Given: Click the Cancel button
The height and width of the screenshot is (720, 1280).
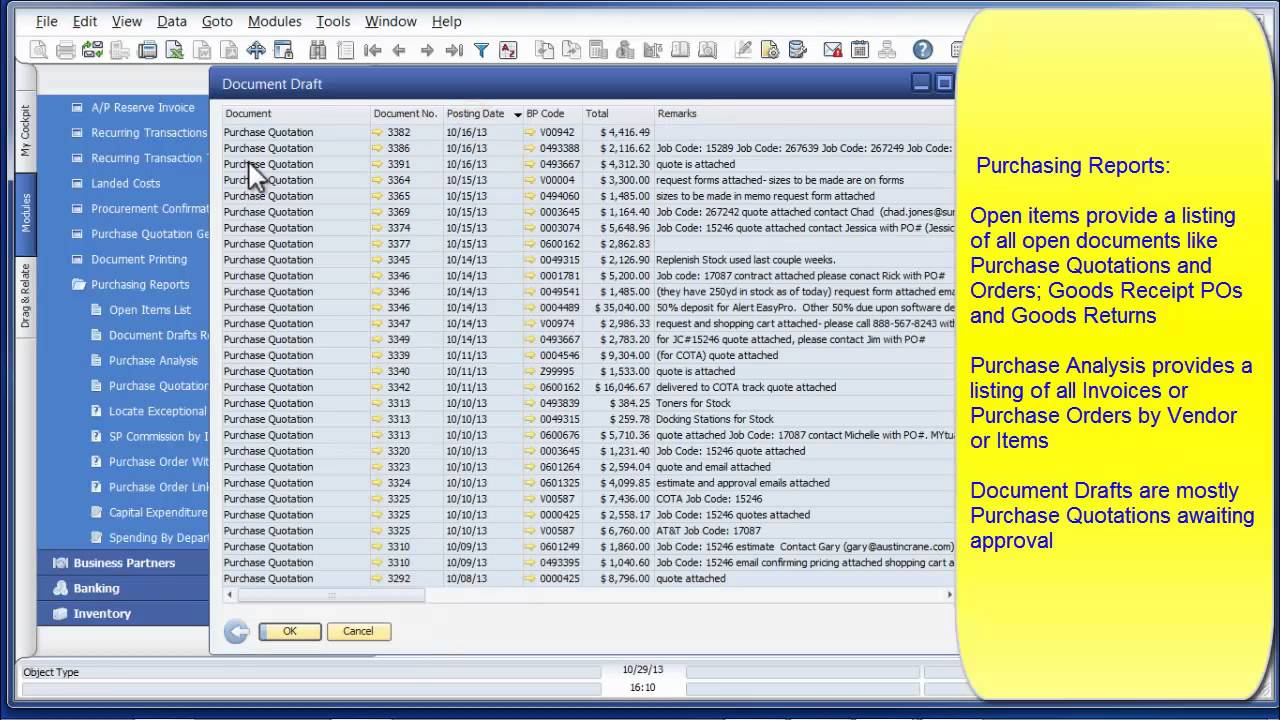Looking at the screenshot, I should [x=358, y=631].
